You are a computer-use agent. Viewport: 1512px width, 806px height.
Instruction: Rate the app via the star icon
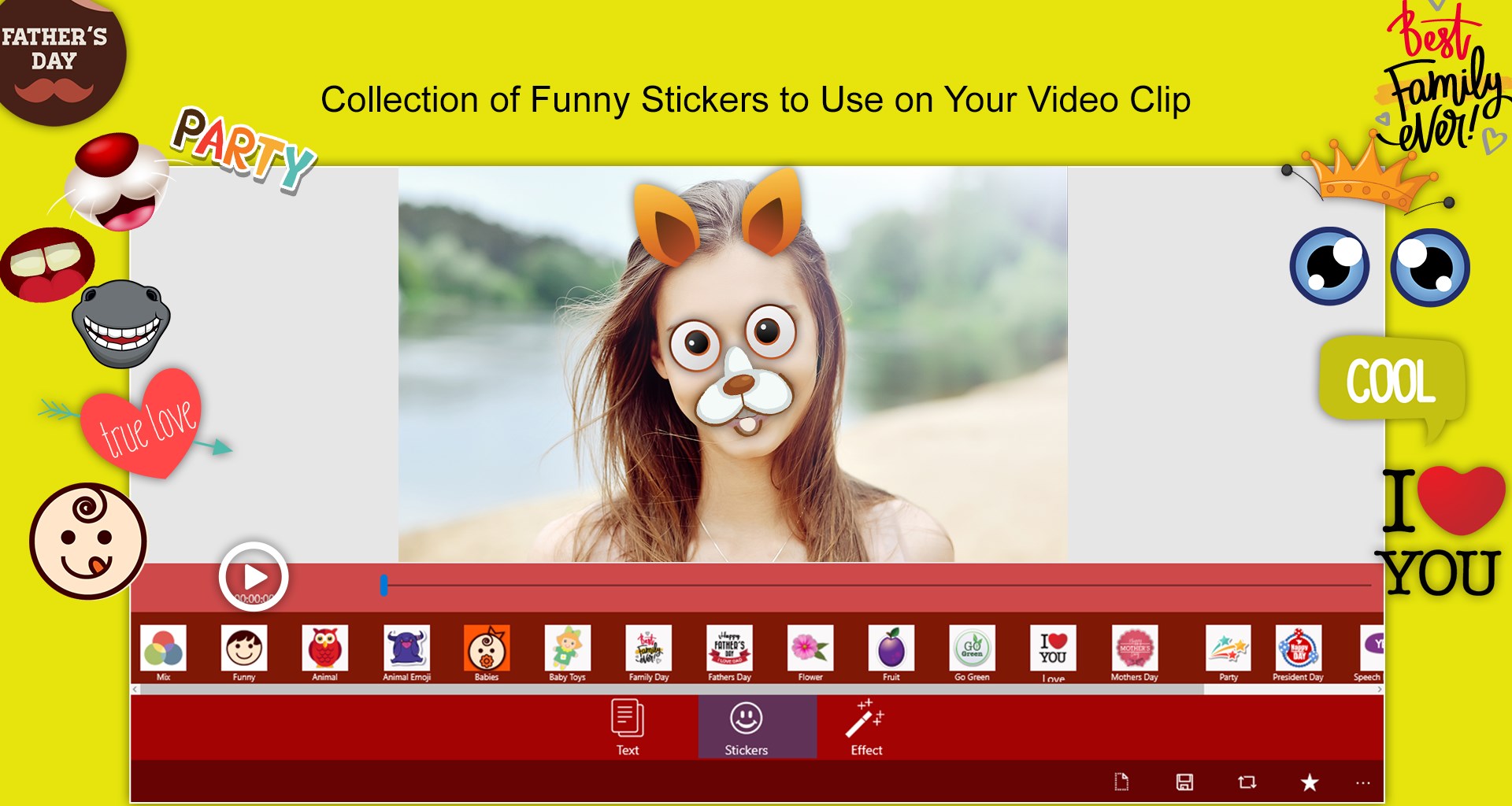pyautogui.click(x=1308, y=783)
